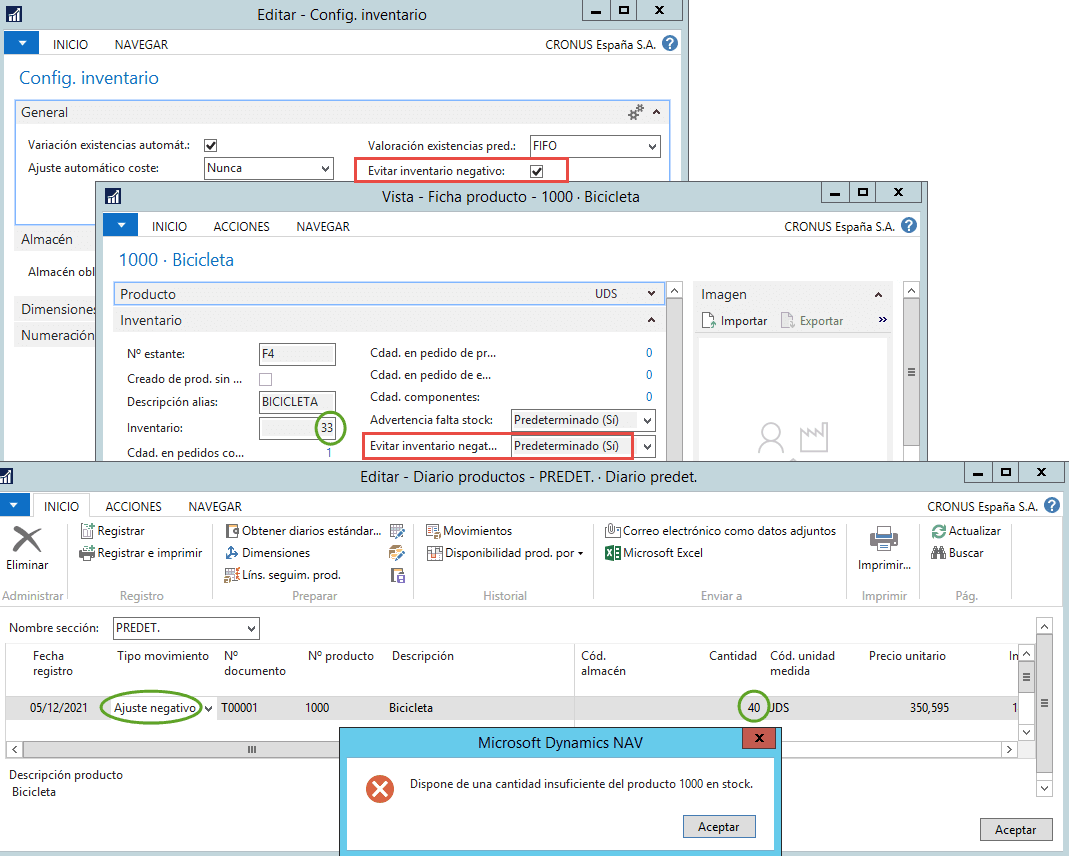Screen dimensions: 1069x856
Task: Open the Ajuste automático coste dropdown
Action: [323, 168]
